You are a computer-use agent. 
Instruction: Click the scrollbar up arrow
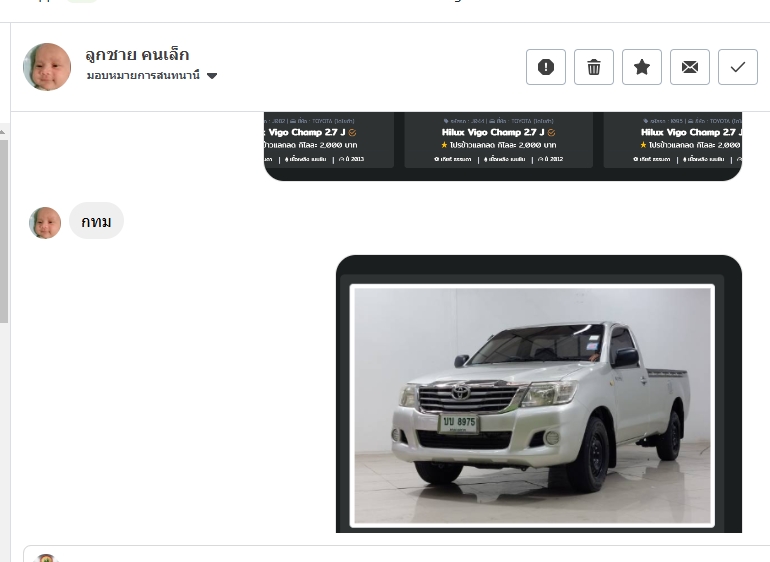coord(3,132)
